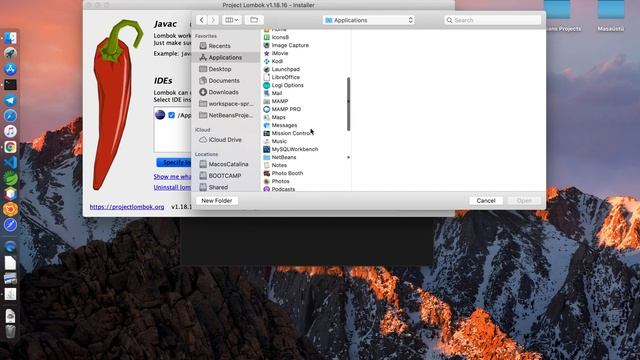Open Google Chrome from the Dock

(x=10, y=147)
